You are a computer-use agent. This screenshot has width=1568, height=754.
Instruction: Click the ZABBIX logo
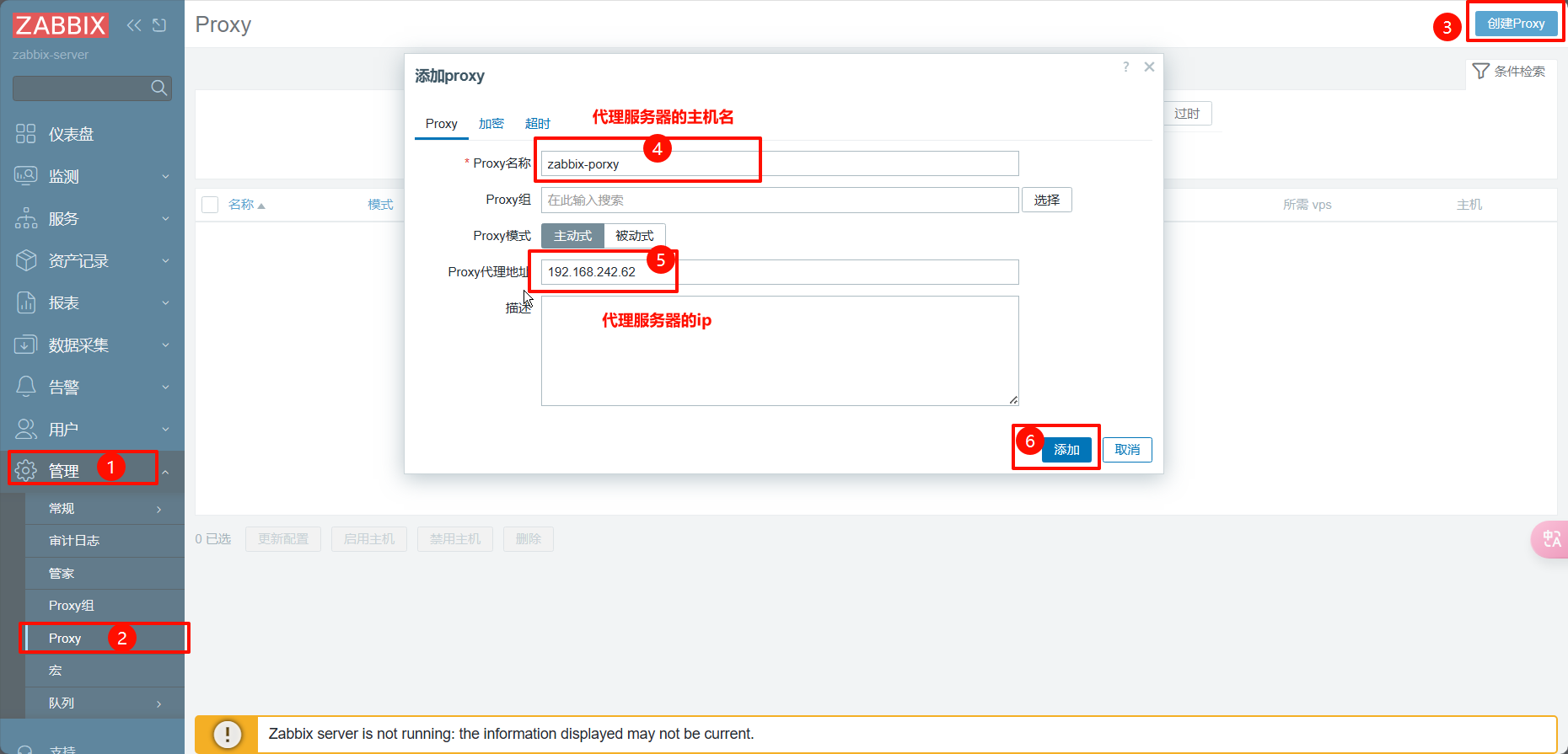[x=61, y=25]
